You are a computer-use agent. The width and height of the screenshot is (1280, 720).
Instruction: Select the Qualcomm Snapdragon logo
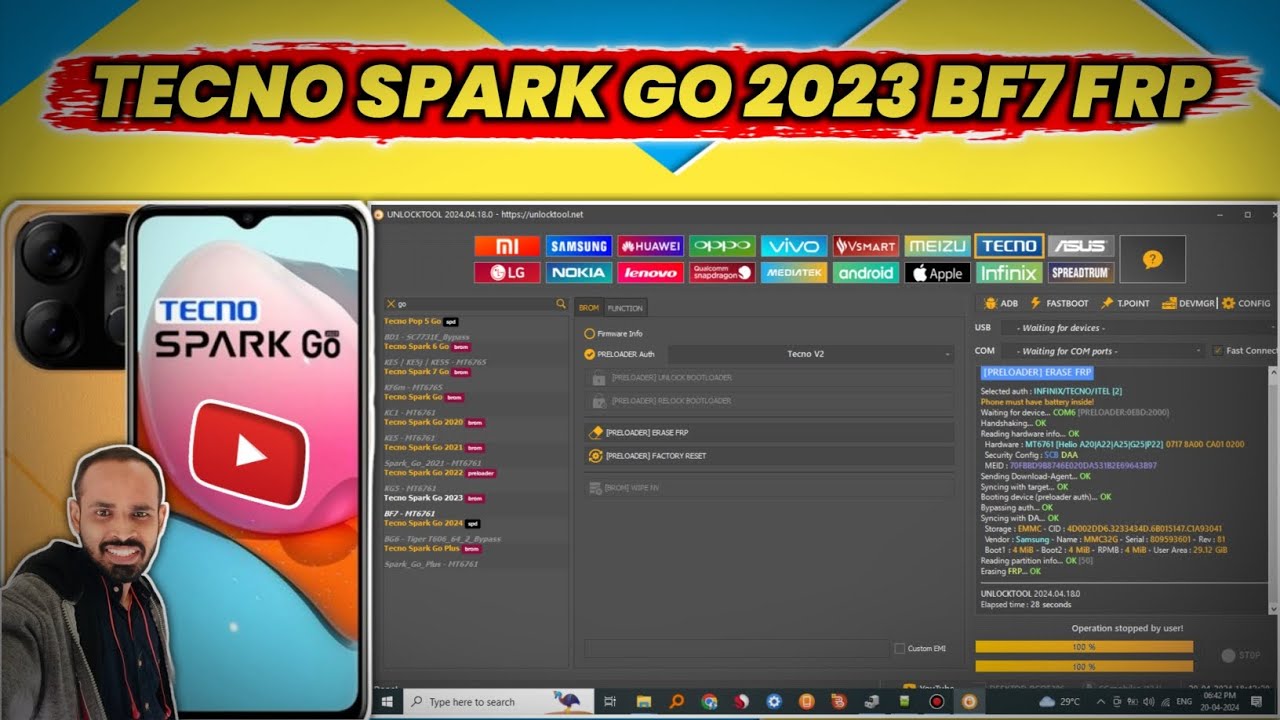tap(722, 272)
